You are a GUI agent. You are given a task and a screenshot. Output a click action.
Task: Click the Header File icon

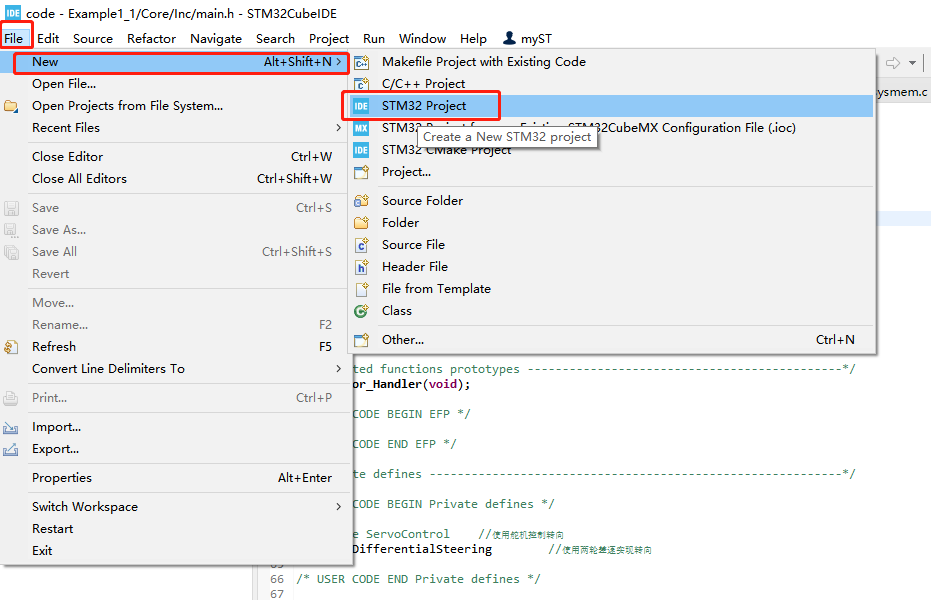[x=362, y=267]
